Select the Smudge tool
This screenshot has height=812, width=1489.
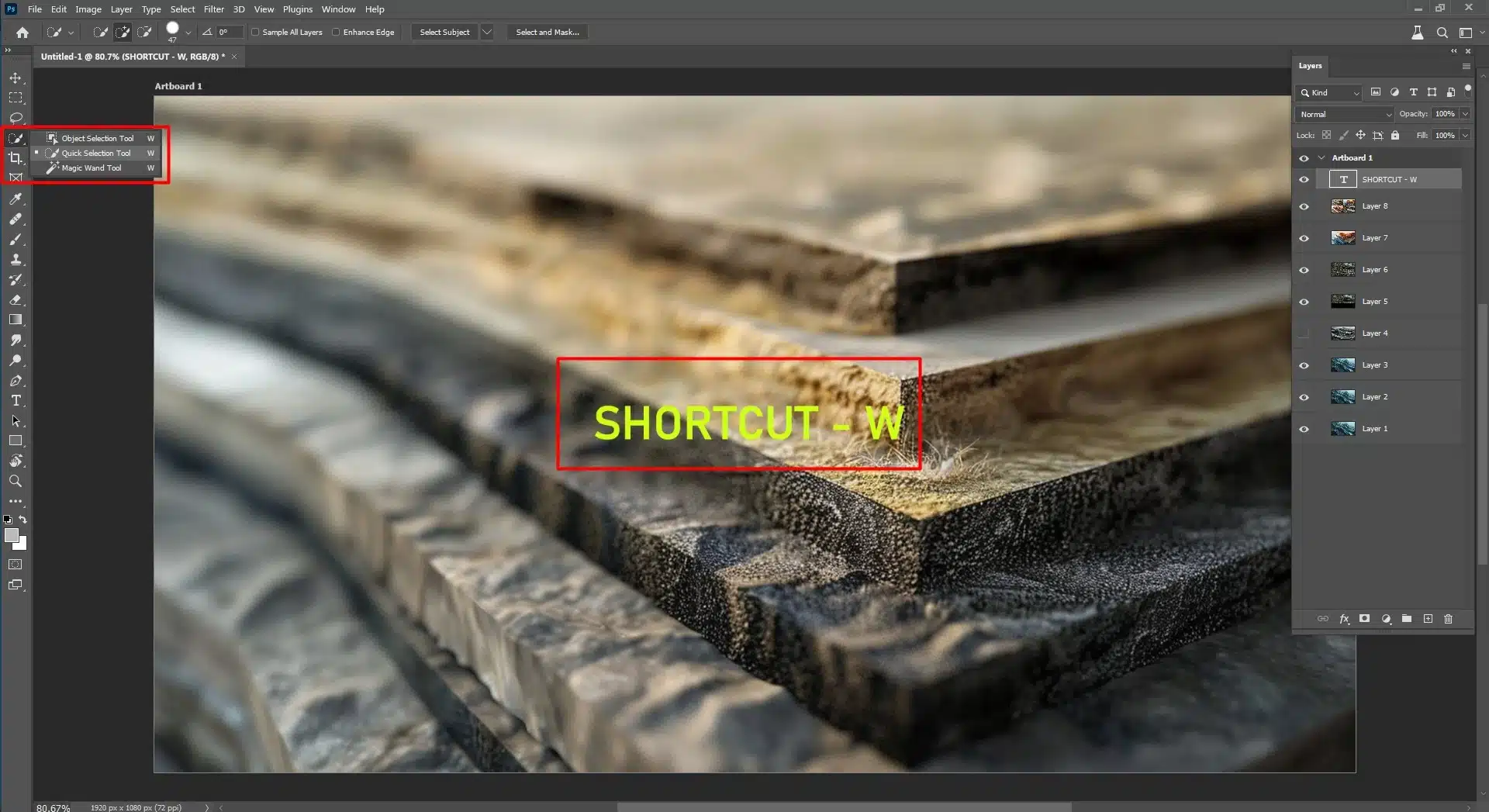(x=16, y=340)
